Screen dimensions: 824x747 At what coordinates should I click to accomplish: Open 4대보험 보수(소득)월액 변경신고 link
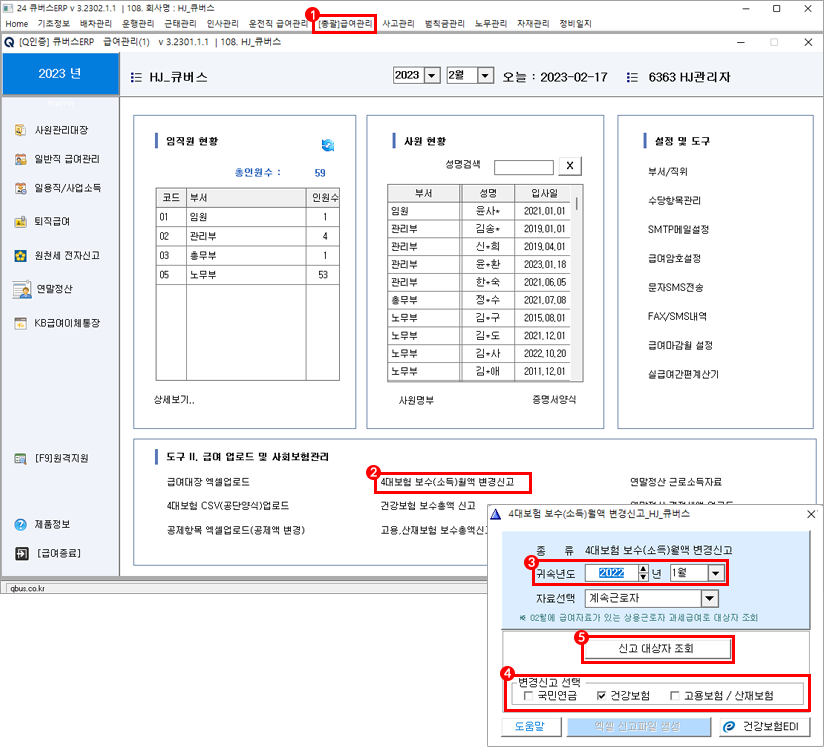447,482
